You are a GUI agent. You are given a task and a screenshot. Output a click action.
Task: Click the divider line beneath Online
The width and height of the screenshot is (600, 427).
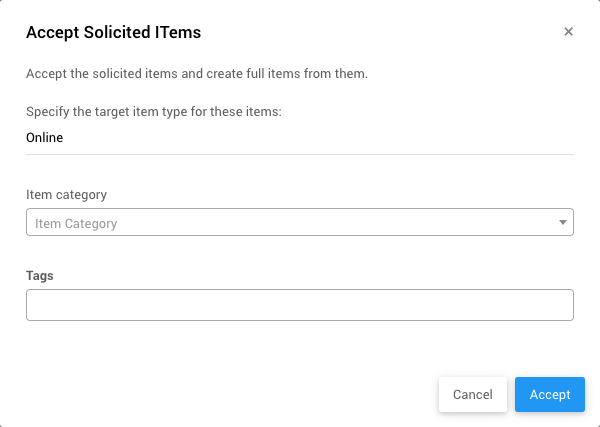299,154
